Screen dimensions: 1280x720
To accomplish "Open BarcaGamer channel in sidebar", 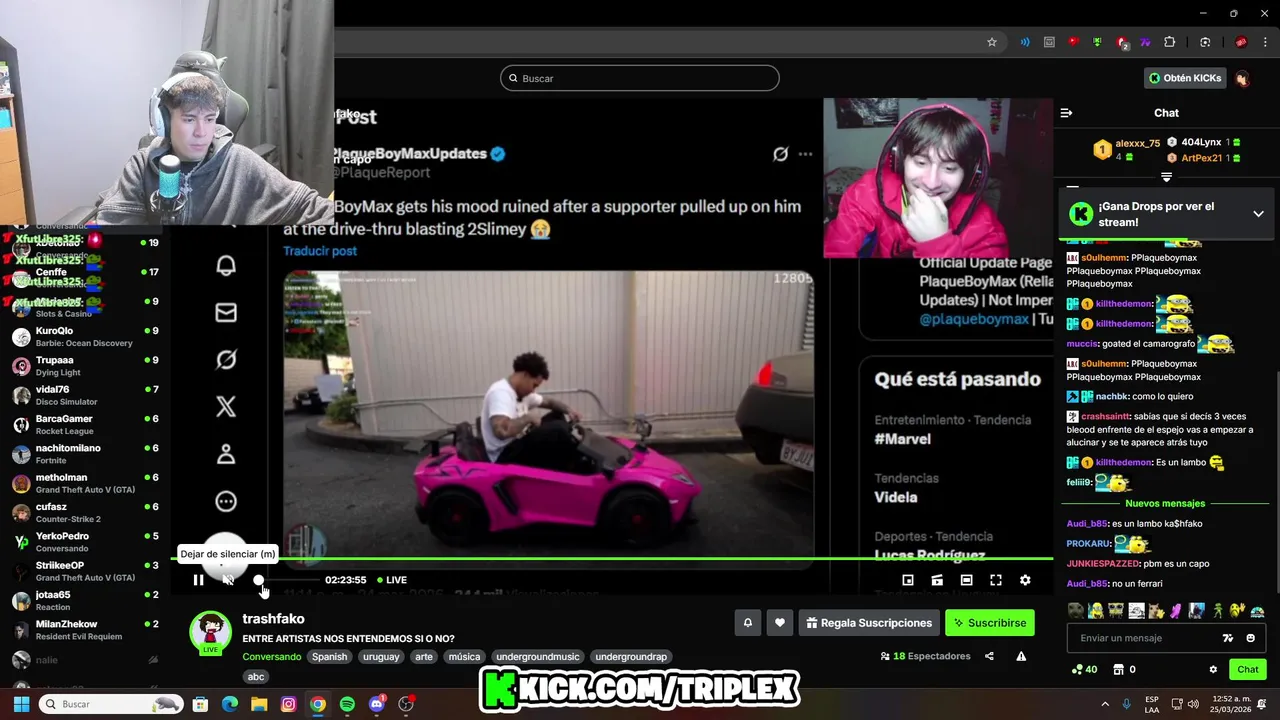I will (x=84, y=424).
